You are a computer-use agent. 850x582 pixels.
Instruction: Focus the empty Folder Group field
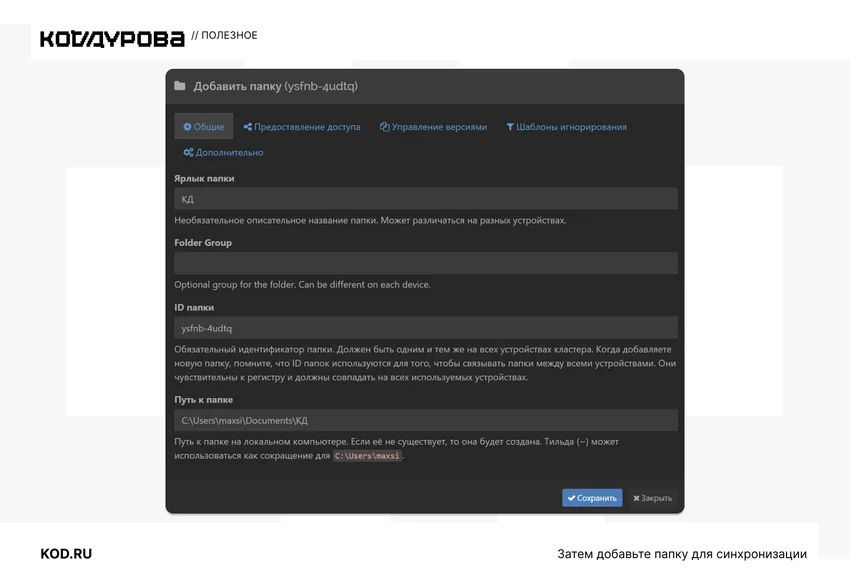coord(426,263)
